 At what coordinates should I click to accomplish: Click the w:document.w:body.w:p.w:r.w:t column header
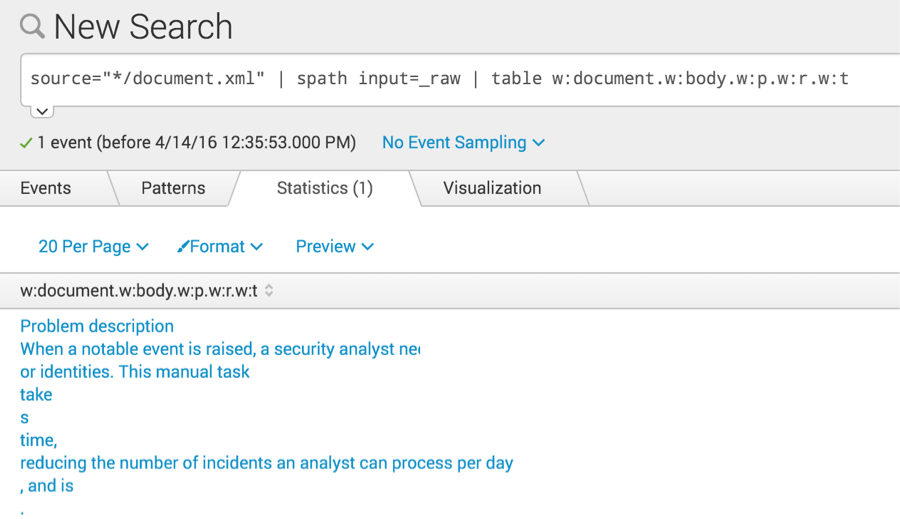pos(139,291)
